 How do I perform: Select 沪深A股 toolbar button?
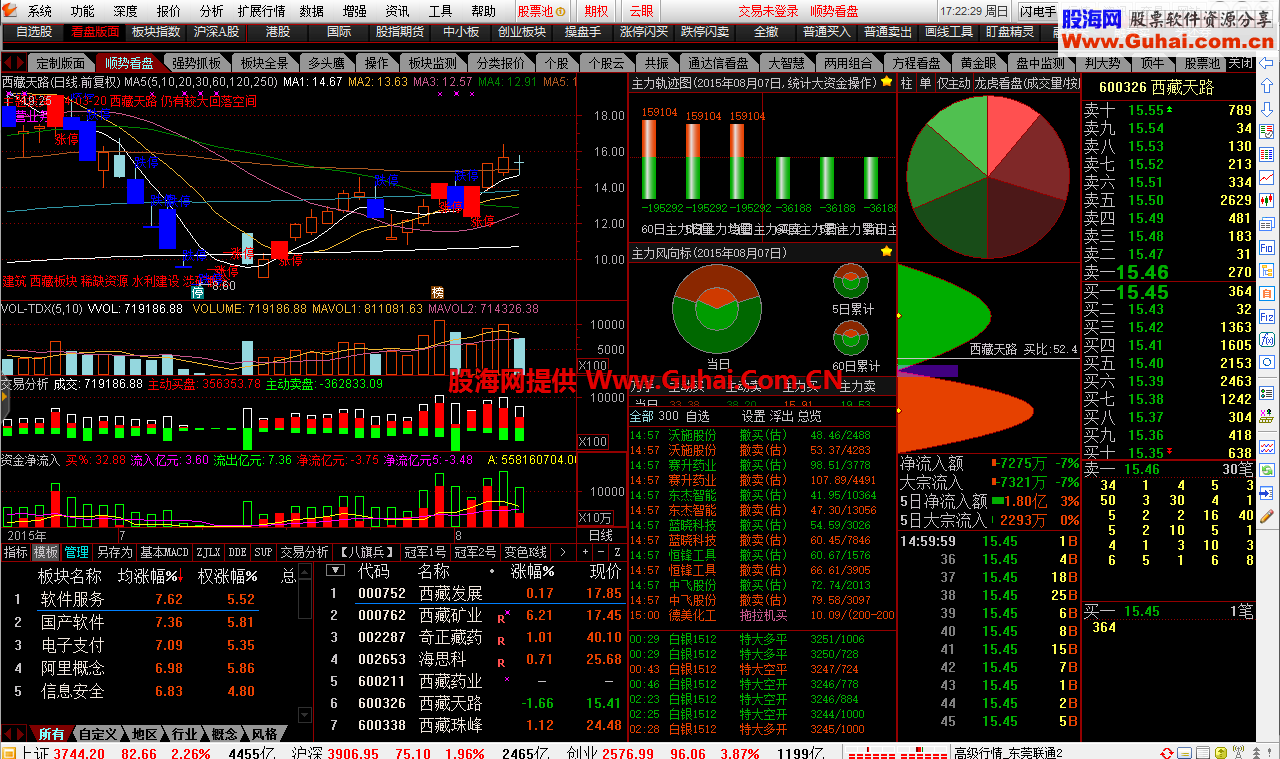pos(216,32)
